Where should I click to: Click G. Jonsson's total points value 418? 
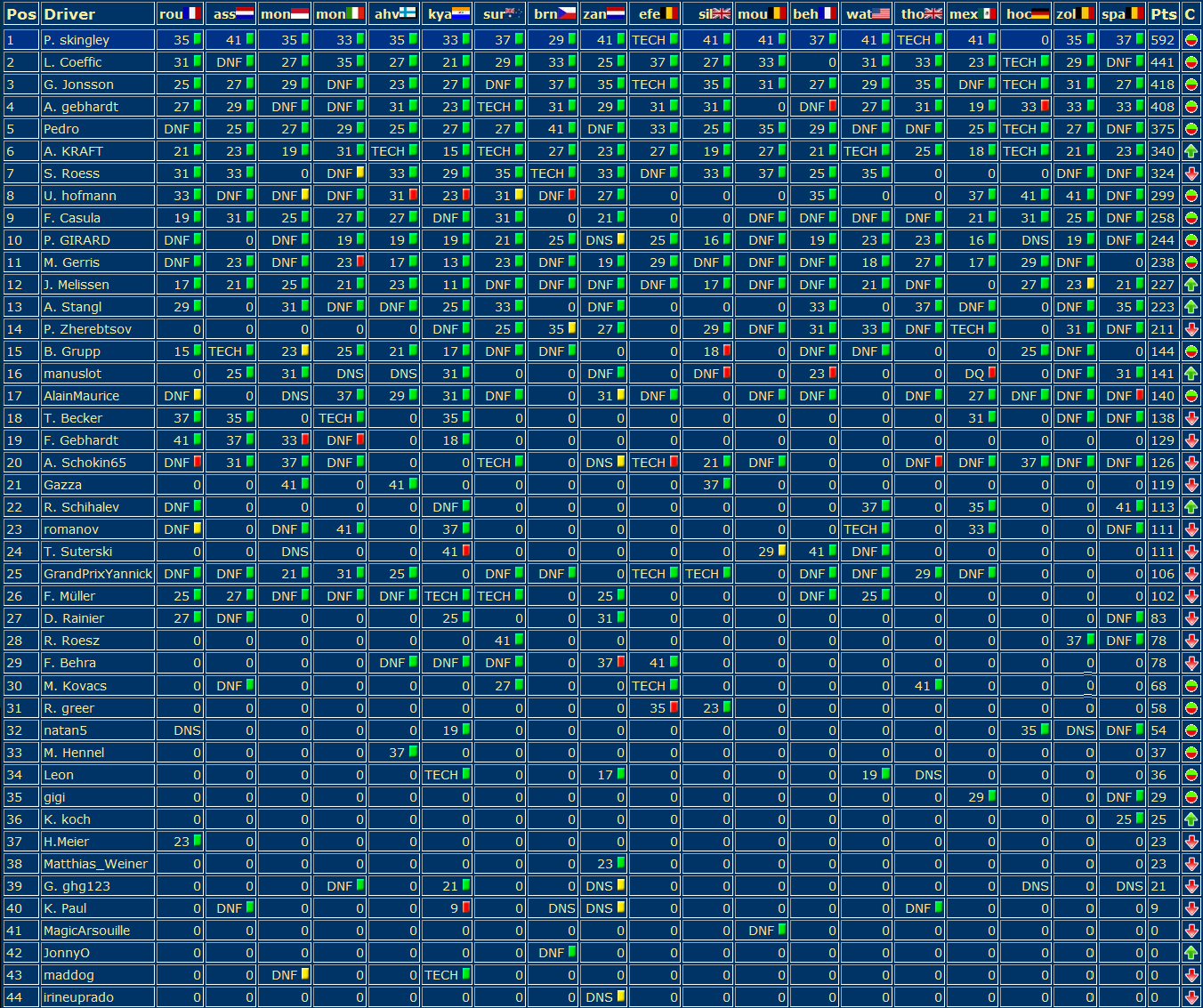click(1162, 85)
